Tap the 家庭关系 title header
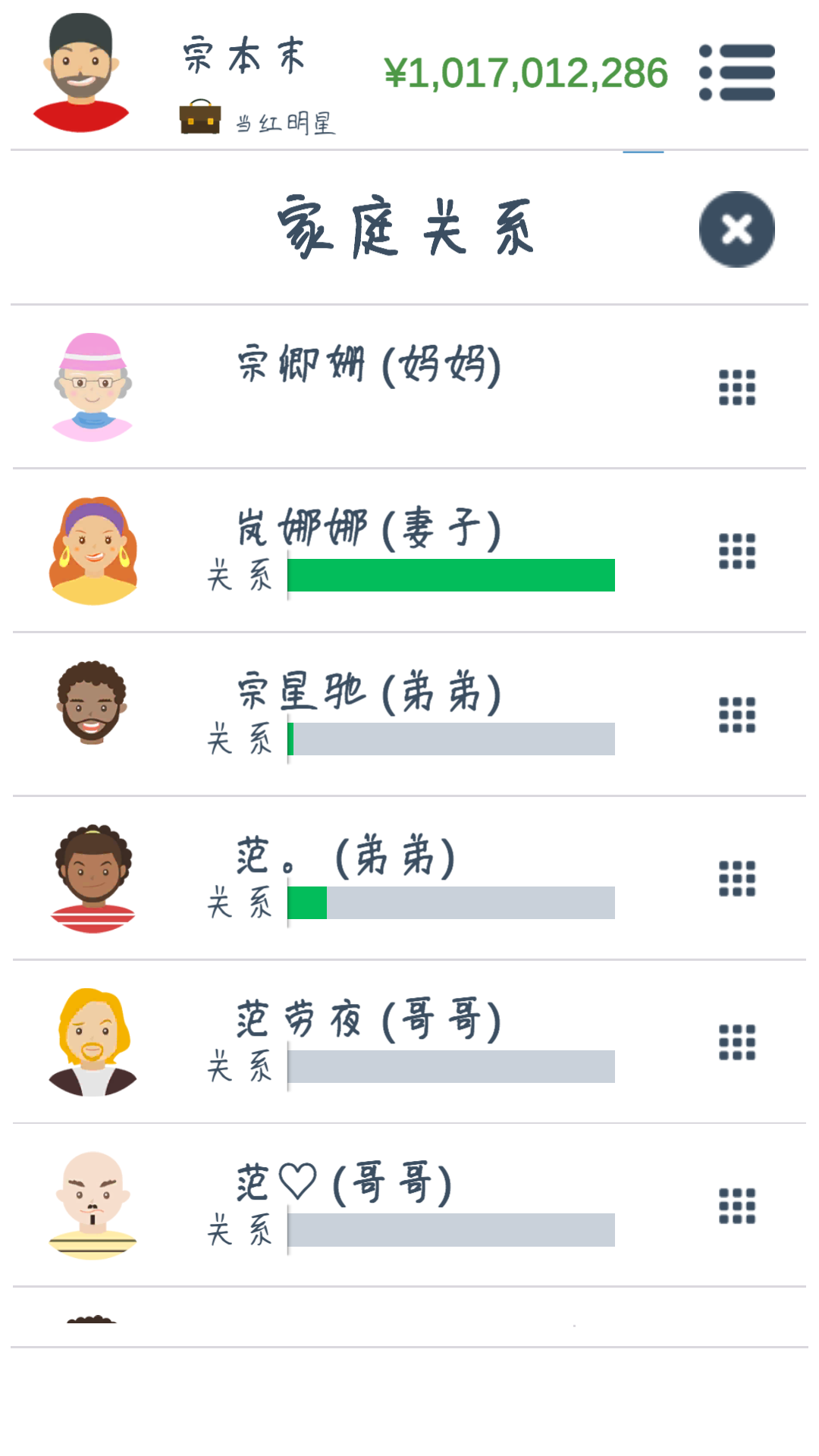The width and height of the screenshot is (819, 1456). point(406,227)
